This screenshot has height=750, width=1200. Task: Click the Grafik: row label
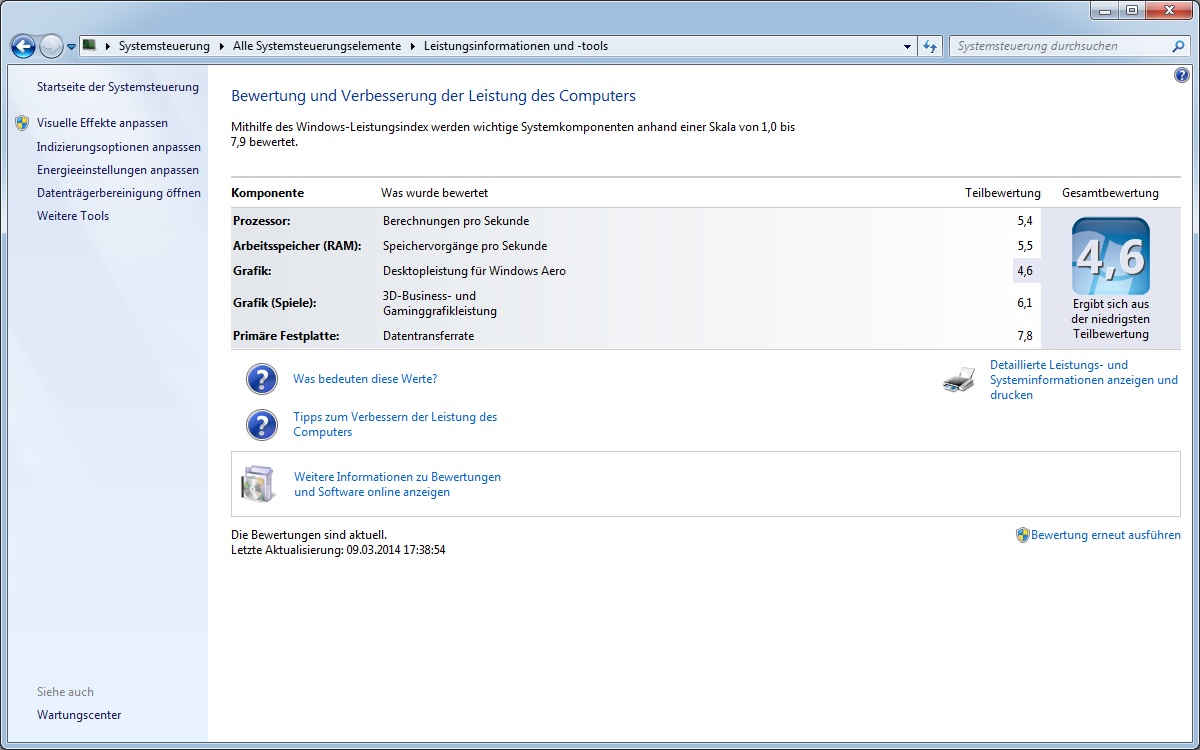click(252, 271)
